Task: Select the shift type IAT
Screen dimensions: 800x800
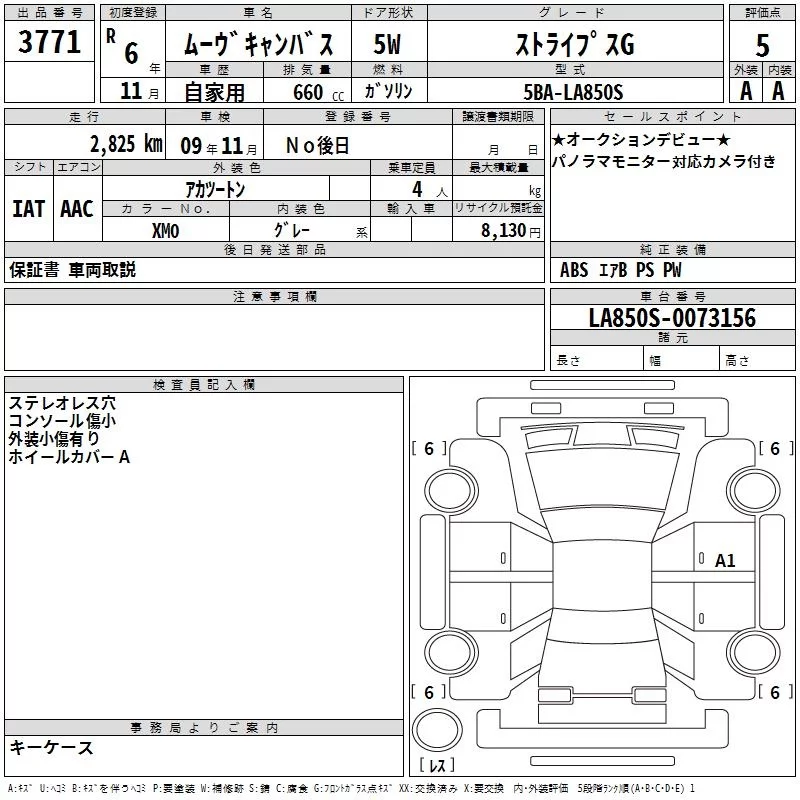Action: click(29, 209)
